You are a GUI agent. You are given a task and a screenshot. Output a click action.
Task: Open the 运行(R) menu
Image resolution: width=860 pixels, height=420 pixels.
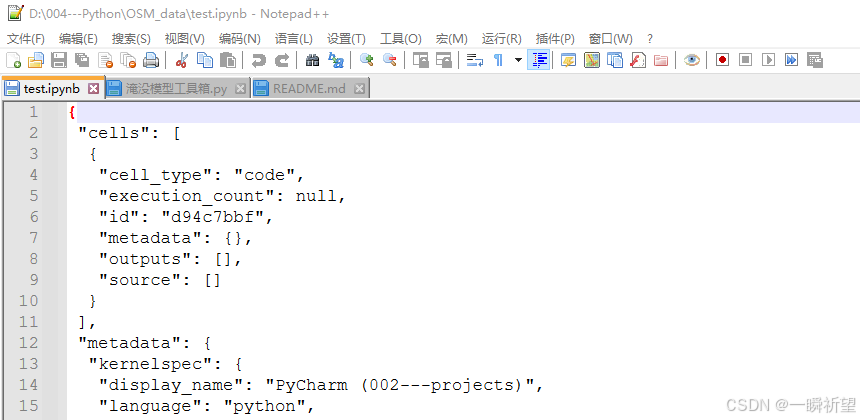tap(501, 38)
